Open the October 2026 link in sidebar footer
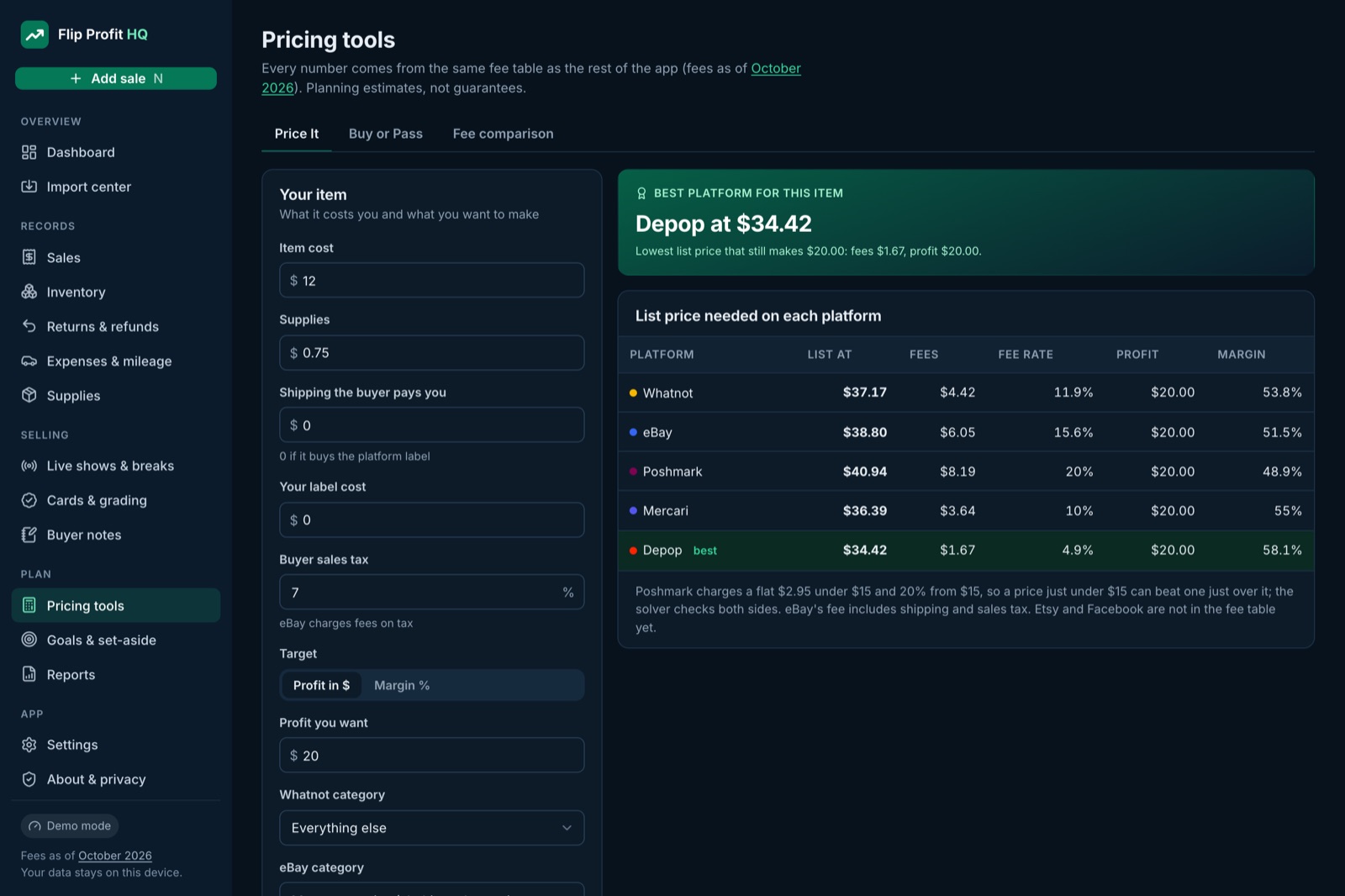1345x896 pixels. click(115, 856)
